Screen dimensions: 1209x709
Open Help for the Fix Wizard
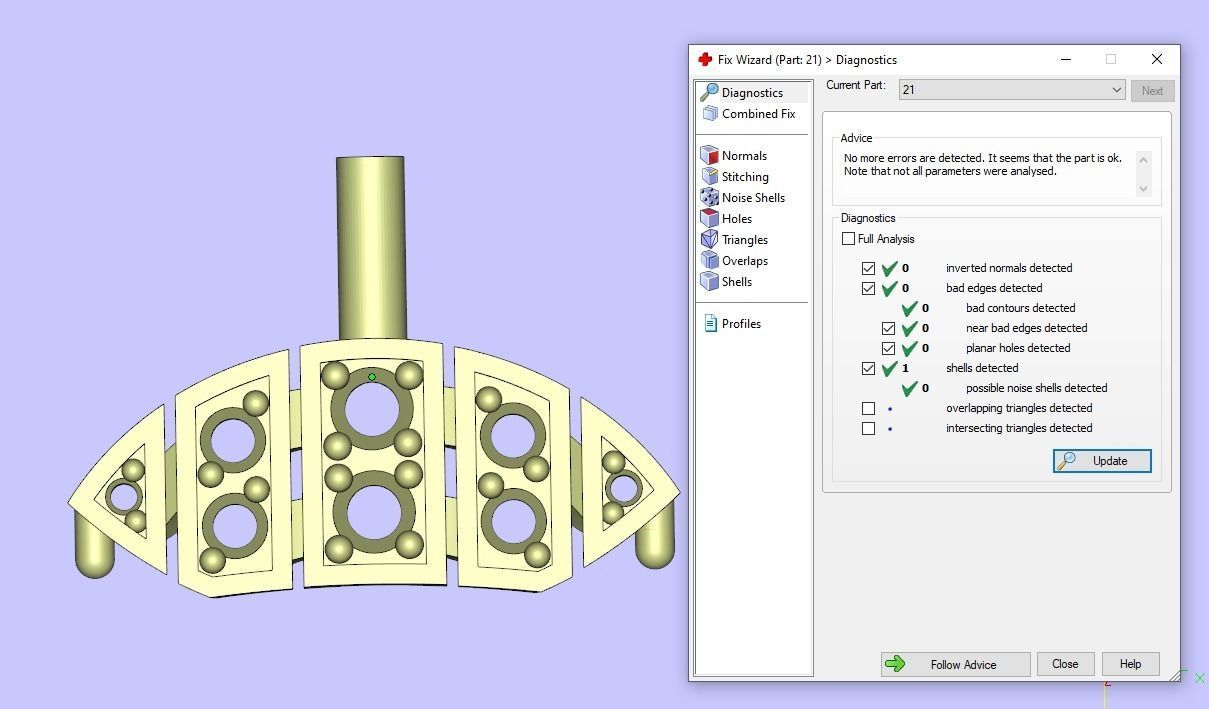[x=1130, y=664]
